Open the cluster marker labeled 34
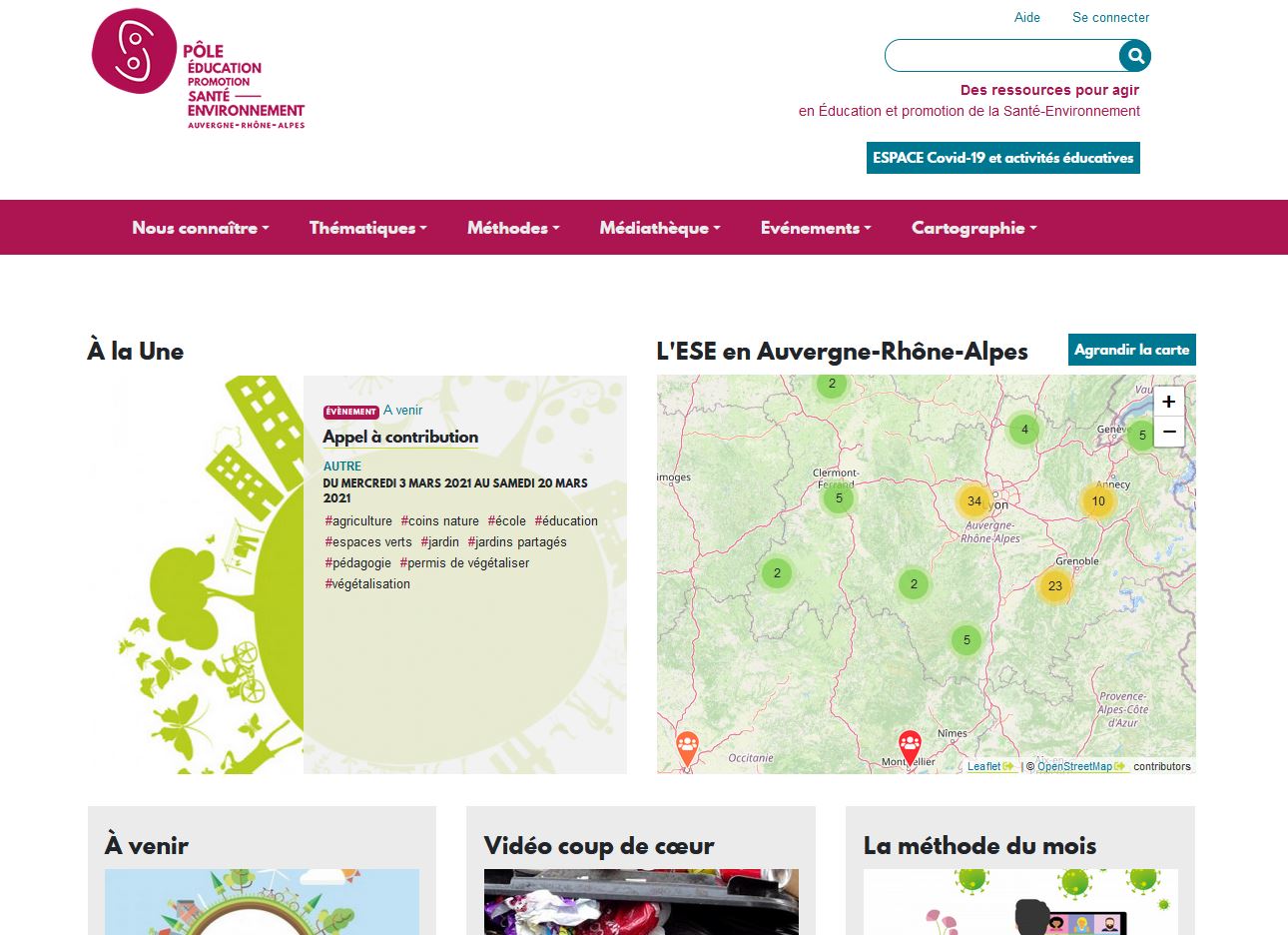This screenshot has height=935, width=1288. [973, 501]
